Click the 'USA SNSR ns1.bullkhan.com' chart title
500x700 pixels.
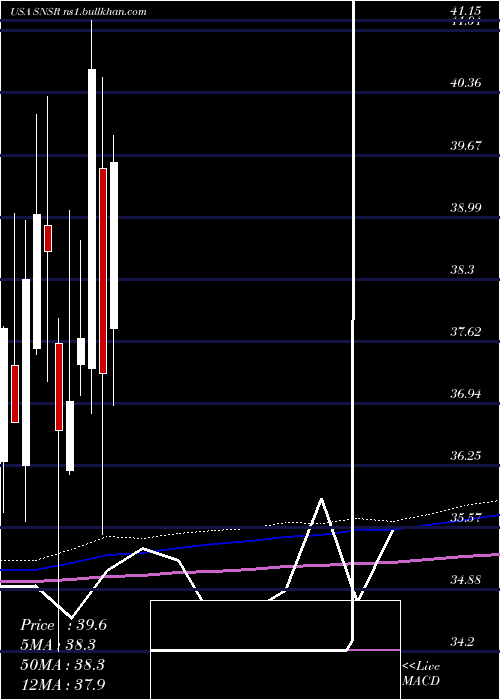[79, 12]
